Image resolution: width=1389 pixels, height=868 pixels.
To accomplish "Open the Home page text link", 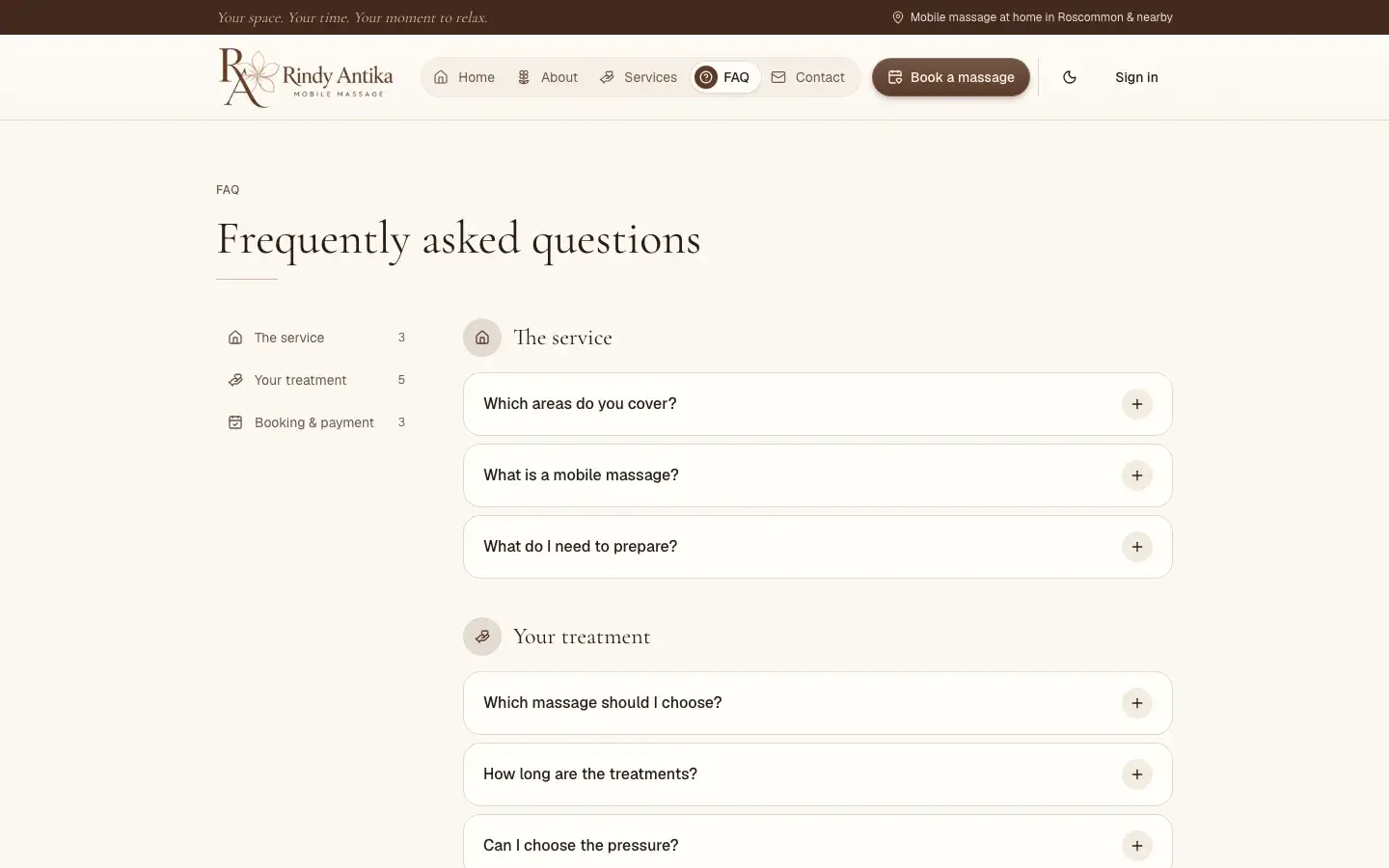I will 477,77.
